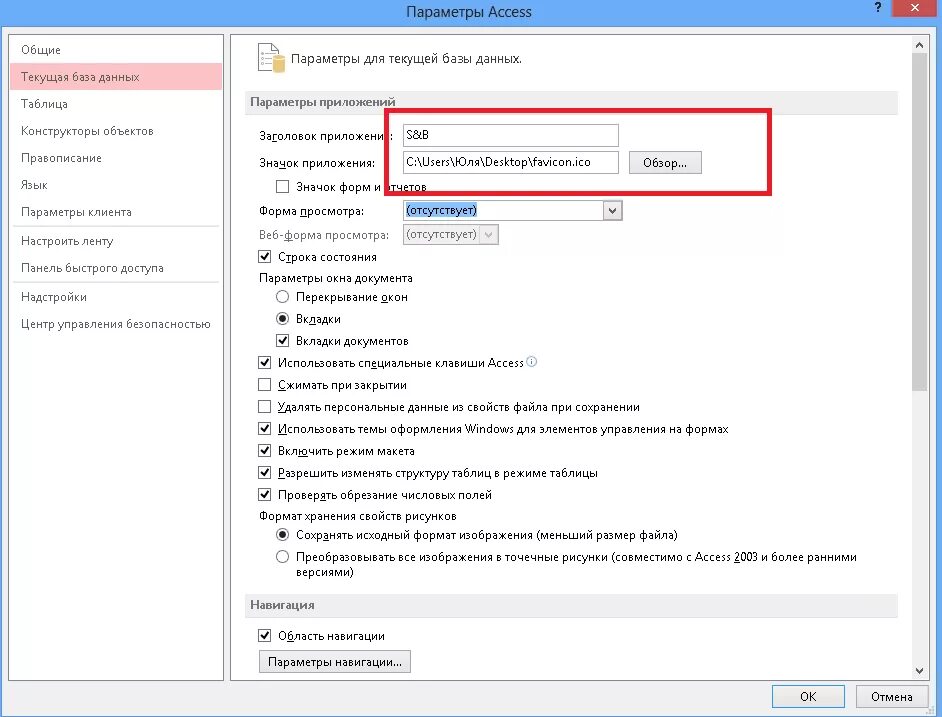Open the Таблица settings category
Screen dimensions: 942x717
click(116, 104)
